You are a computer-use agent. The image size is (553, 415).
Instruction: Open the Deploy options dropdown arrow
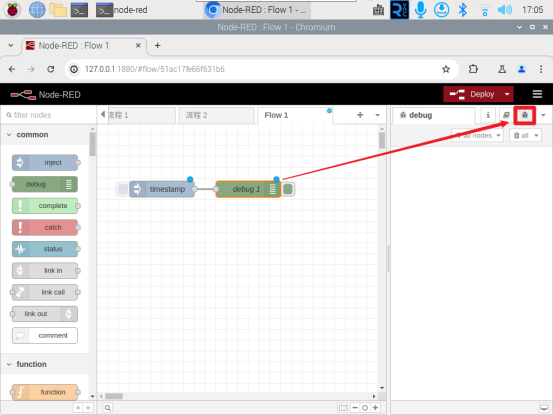click(507, 94)
